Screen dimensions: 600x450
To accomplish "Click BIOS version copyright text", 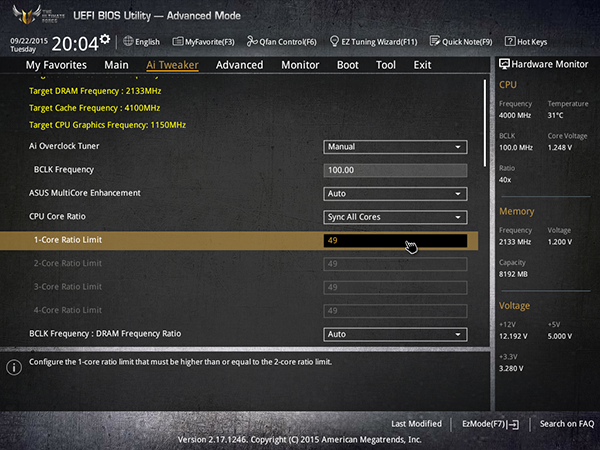I will pos(300,440).
